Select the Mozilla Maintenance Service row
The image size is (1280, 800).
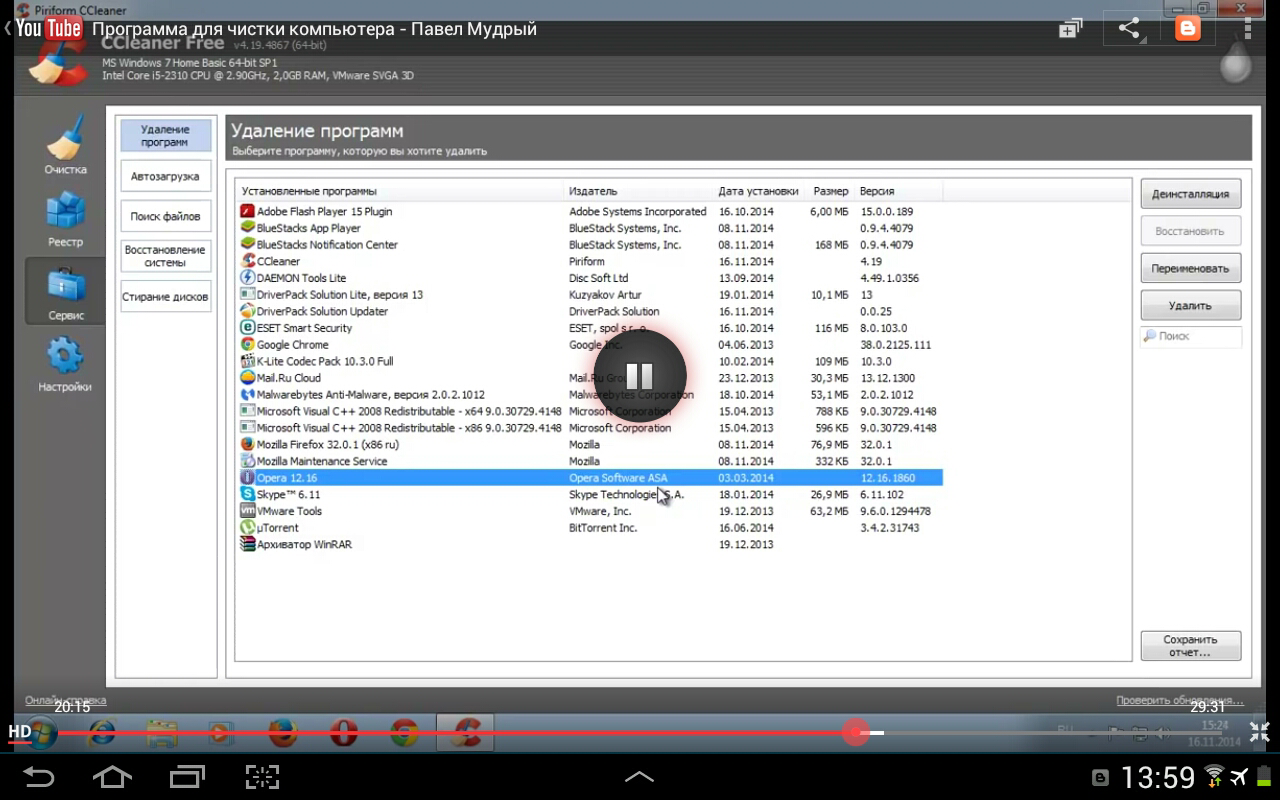[590, 461]
